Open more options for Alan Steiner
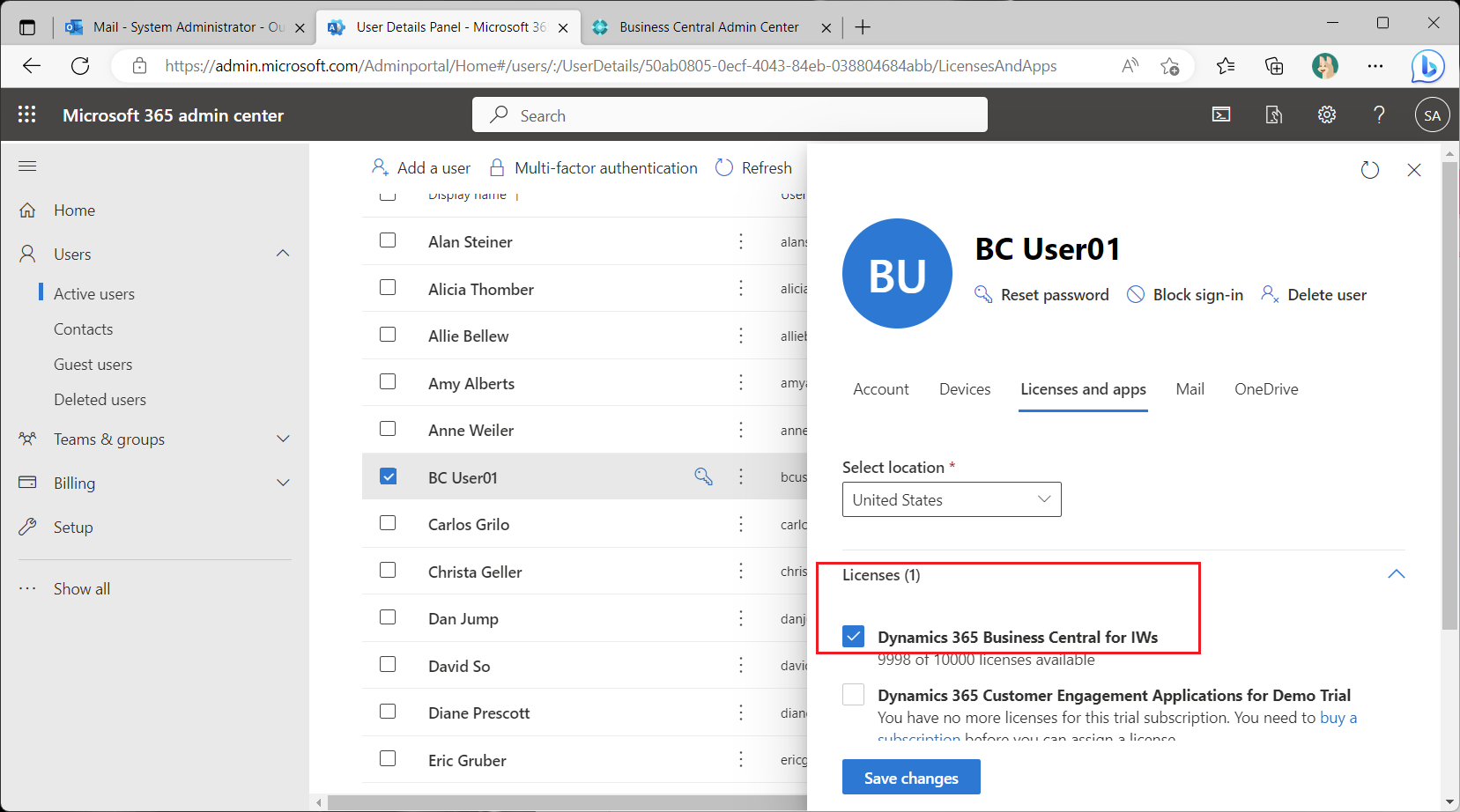 pos(740,240)
